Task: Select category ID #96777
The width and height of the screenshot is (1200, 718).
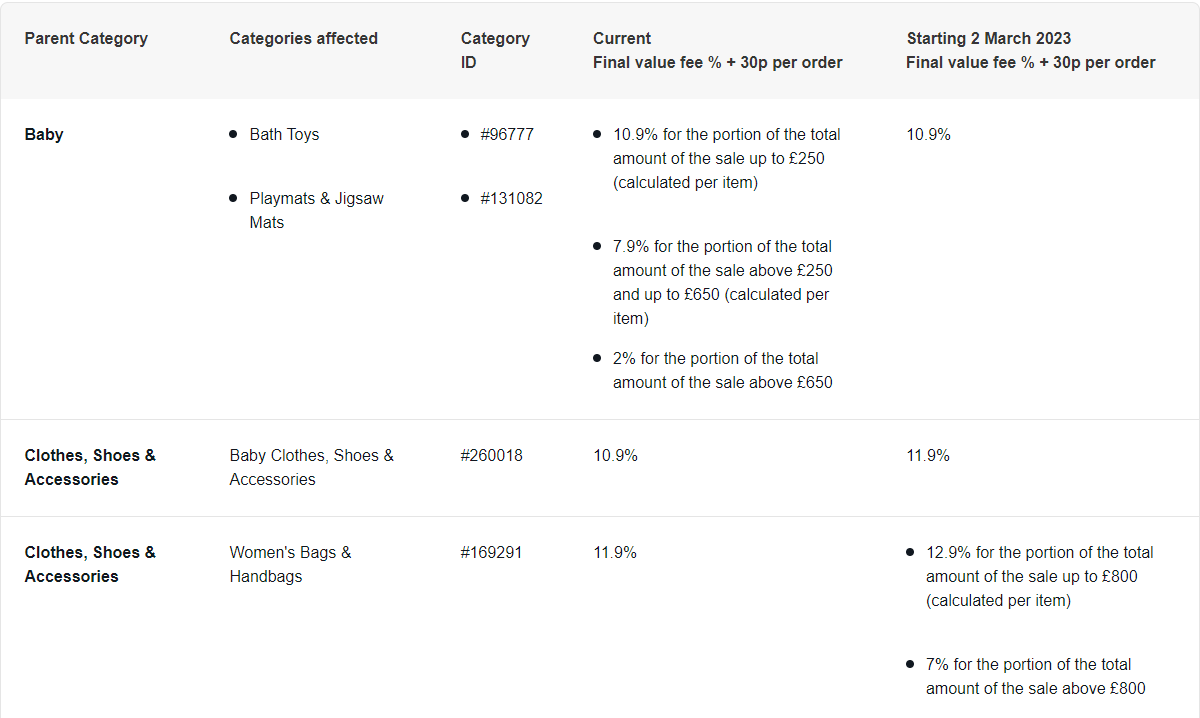Action: pos(506,135)
